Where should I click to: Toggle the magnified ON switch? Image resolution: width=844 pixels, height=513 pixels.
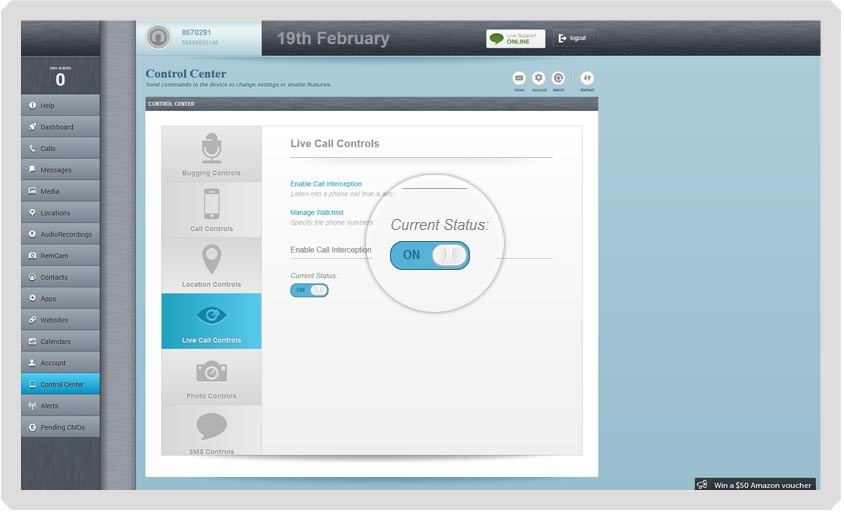pyautogui.click(x=430, y=255)
